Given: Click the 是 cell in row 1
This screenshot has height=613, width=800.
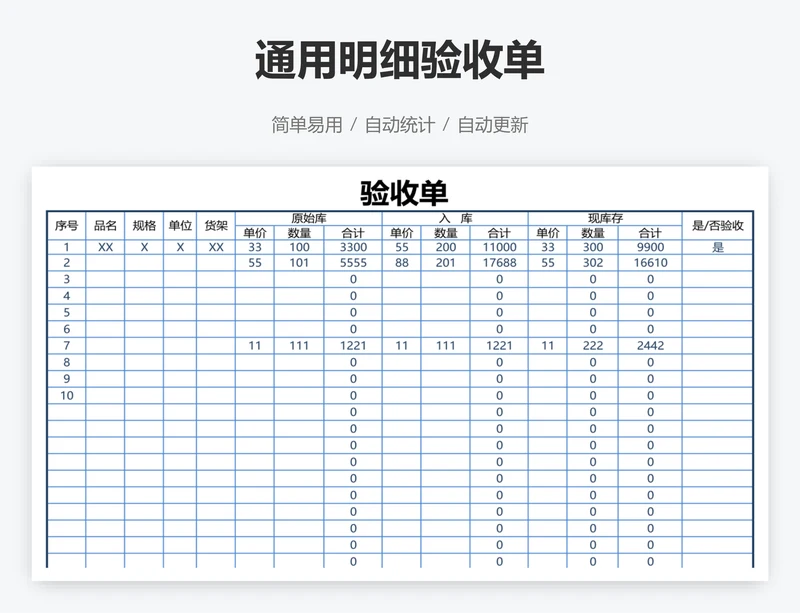Looking at the screenshot, I should point(717,248).
